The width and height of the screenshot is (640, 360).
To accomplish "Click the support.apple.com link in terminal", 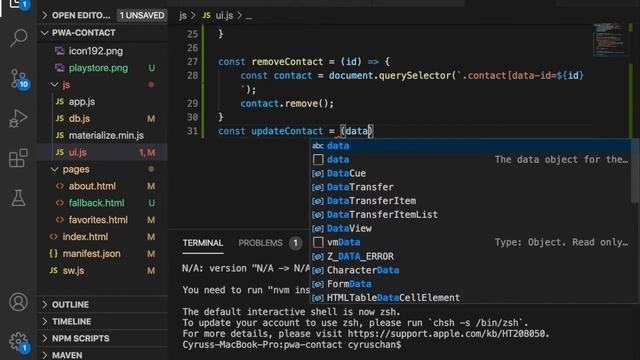I will coord(446,333).
